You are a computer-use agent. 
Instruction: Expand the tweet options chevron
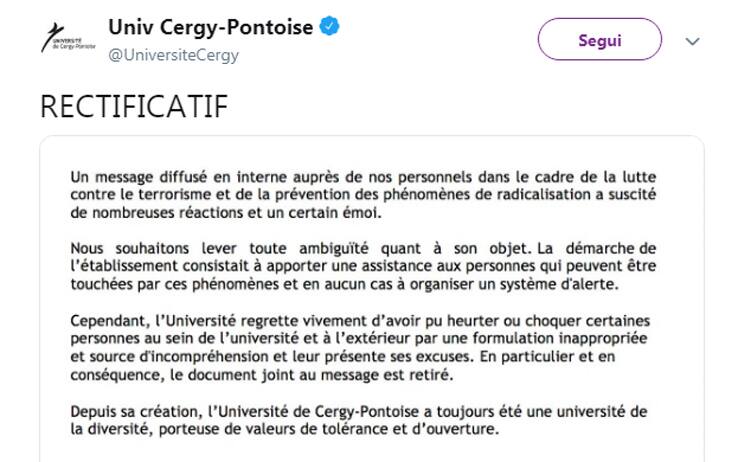click(691, 41)
